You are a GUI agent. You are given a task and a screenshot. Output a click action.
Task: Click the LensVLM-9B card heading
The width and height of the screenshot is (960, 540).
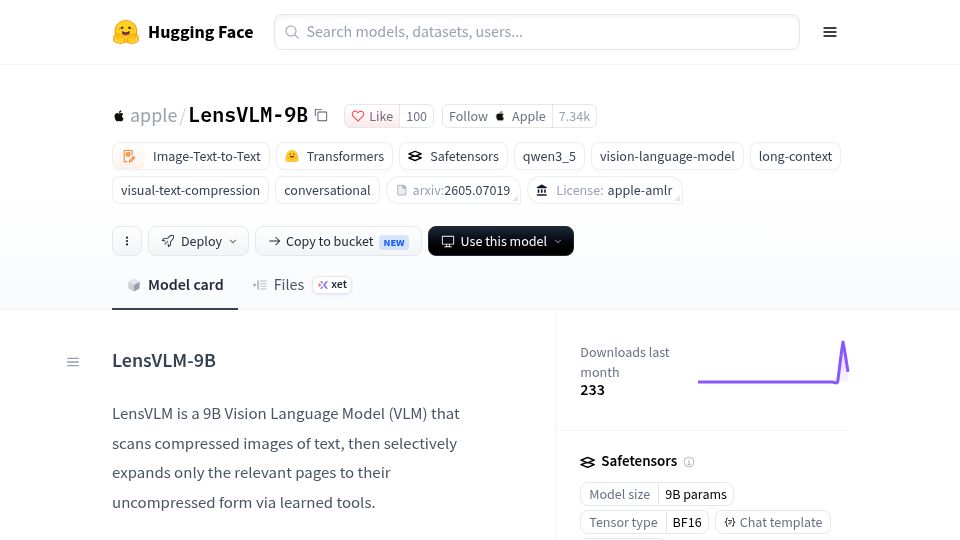tap(164, 361)
